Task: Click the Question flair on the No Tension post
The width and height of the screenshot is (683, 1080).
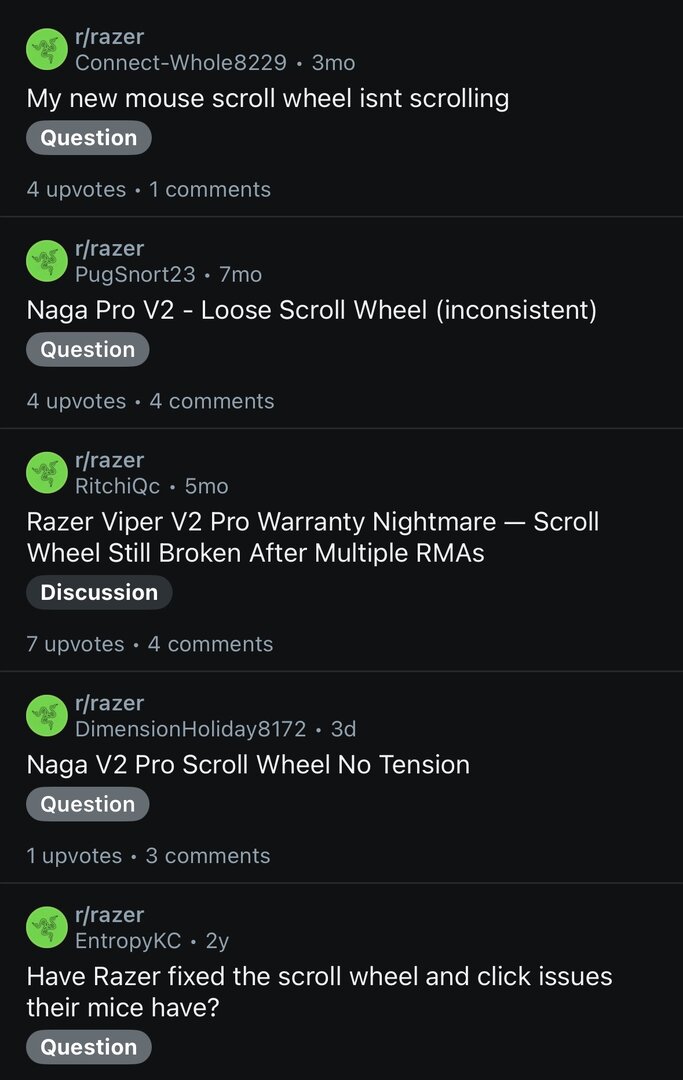Action: 87,804
